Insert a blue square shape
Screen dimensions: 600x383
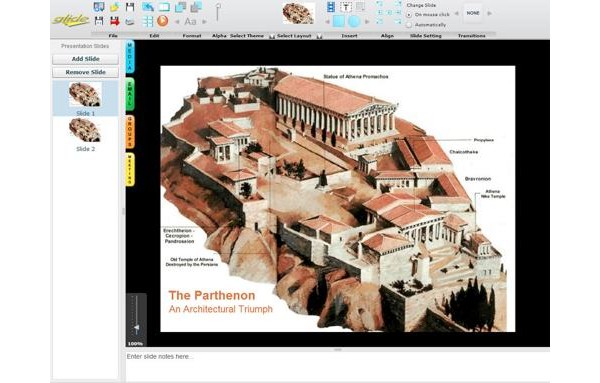click(x=339, y=21)
